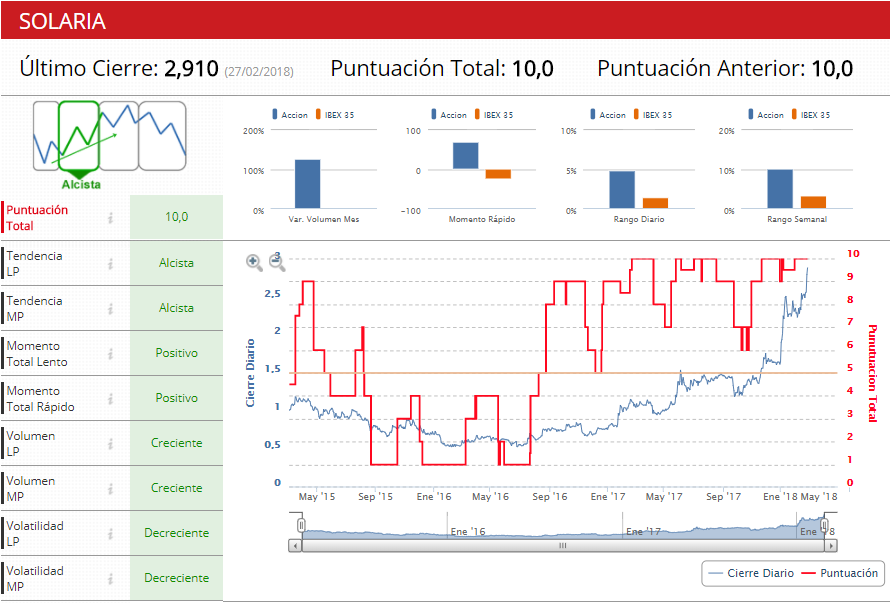Screen dimensions: 891x603
Task: Open info icon beside Puntuación Total
Action: point(111,217)
